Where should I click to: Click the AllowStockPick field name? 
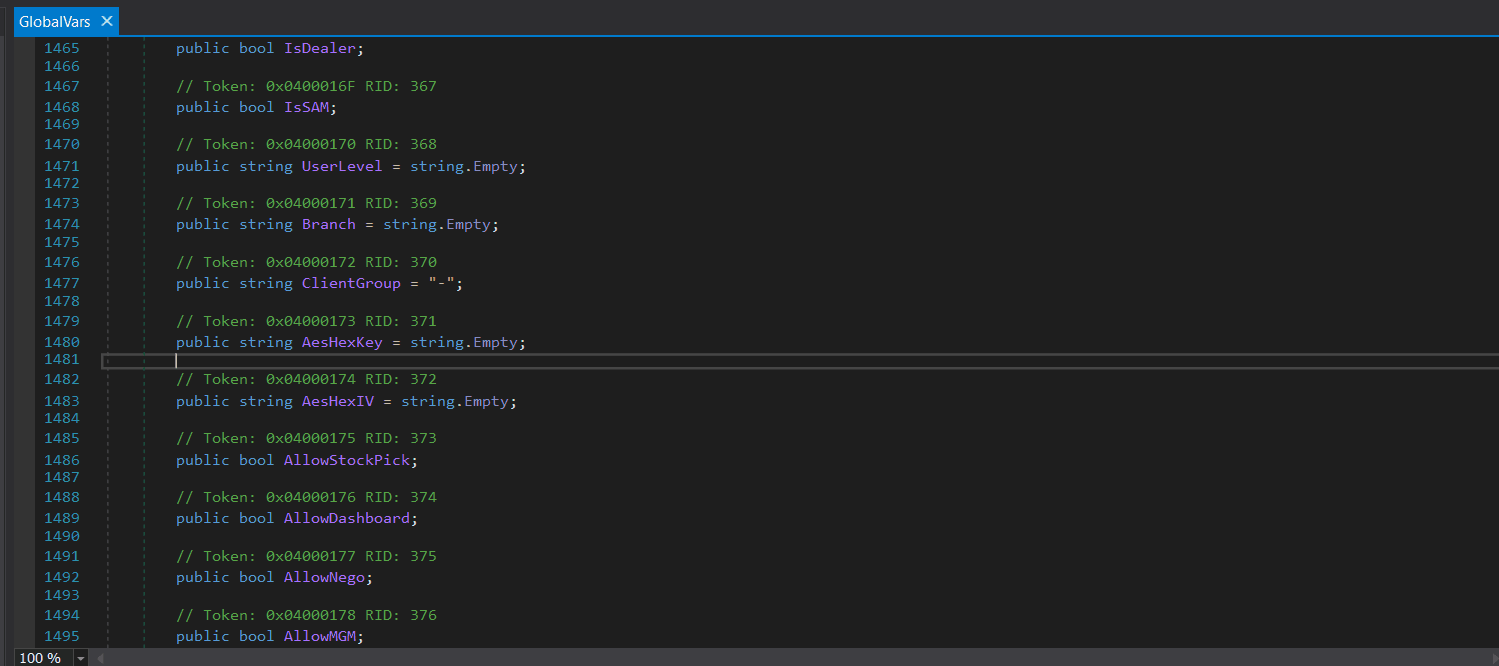coord(347,460)
